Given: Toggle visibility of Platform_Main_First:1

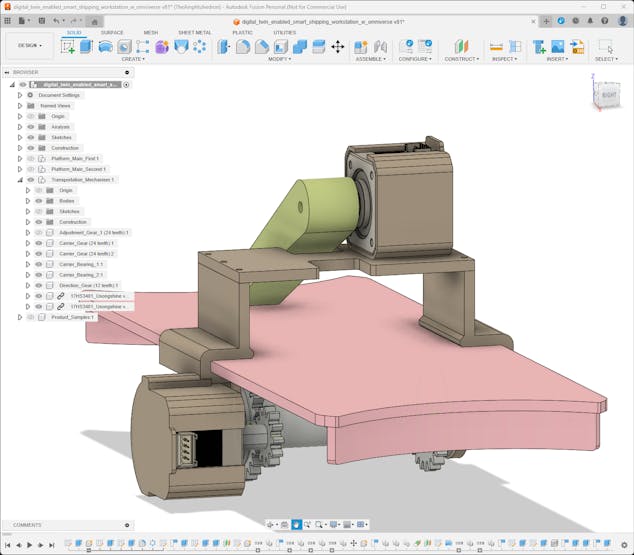Looking at the screenshot, I should (31, 159).
